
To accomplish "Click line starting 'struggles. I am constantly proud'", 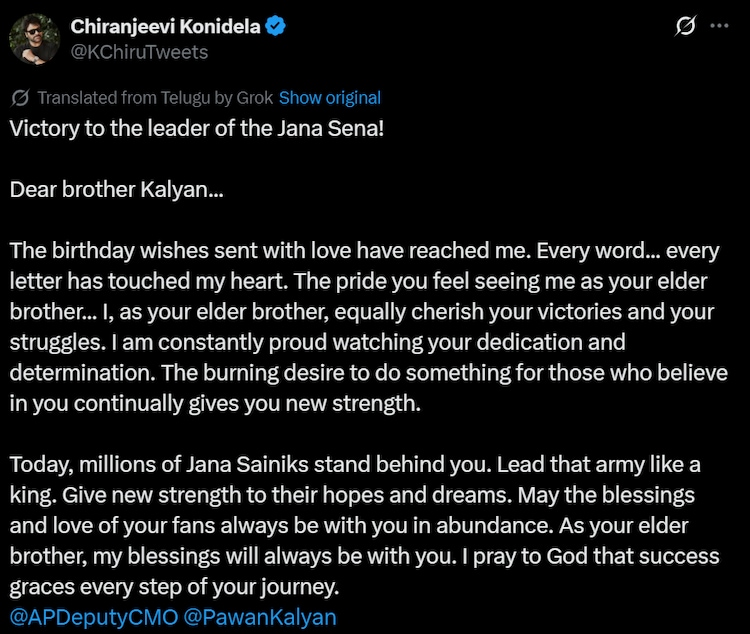I will pyautogui.click(x=318, y=343).
